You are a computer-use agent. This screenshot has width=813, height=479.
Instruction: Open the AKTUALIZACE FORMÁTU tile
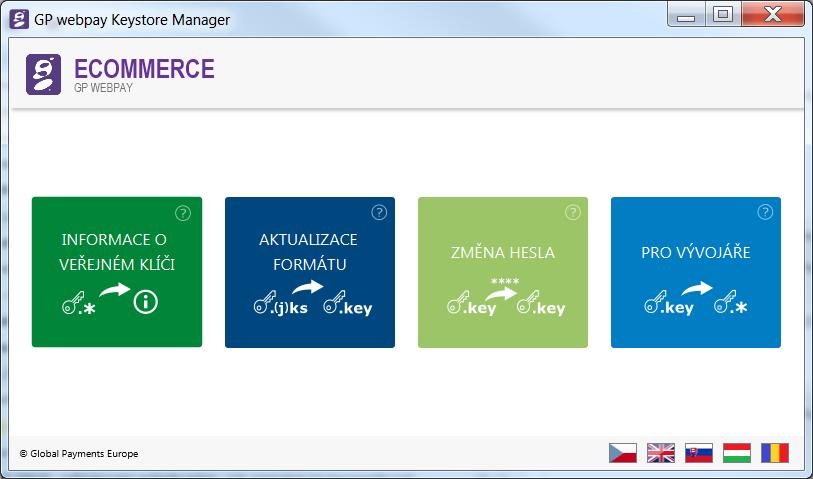(310, 272)
